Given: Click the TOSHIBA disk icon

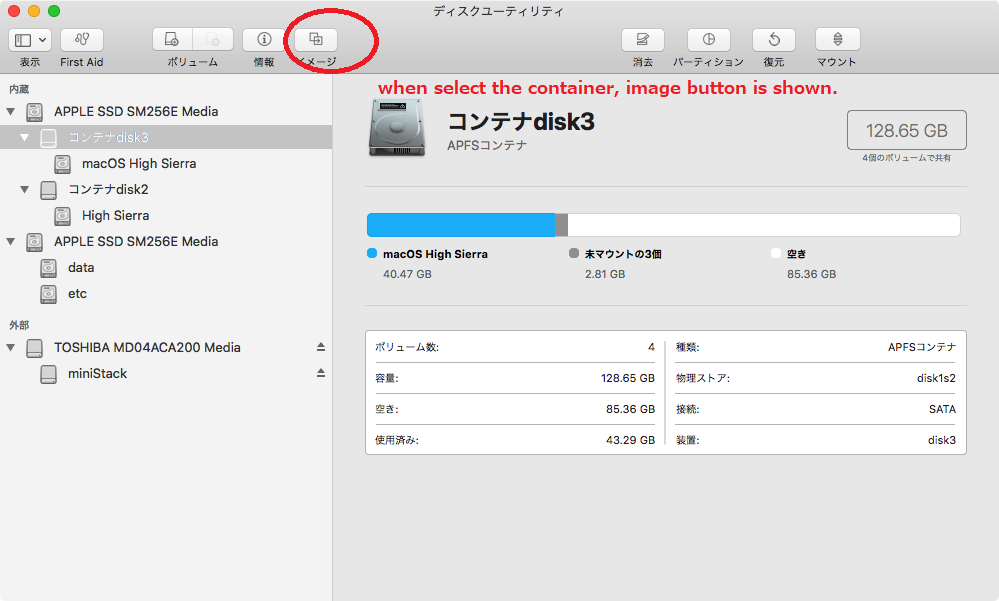Looking at the screenshot, I should click(x=34, y=348).
